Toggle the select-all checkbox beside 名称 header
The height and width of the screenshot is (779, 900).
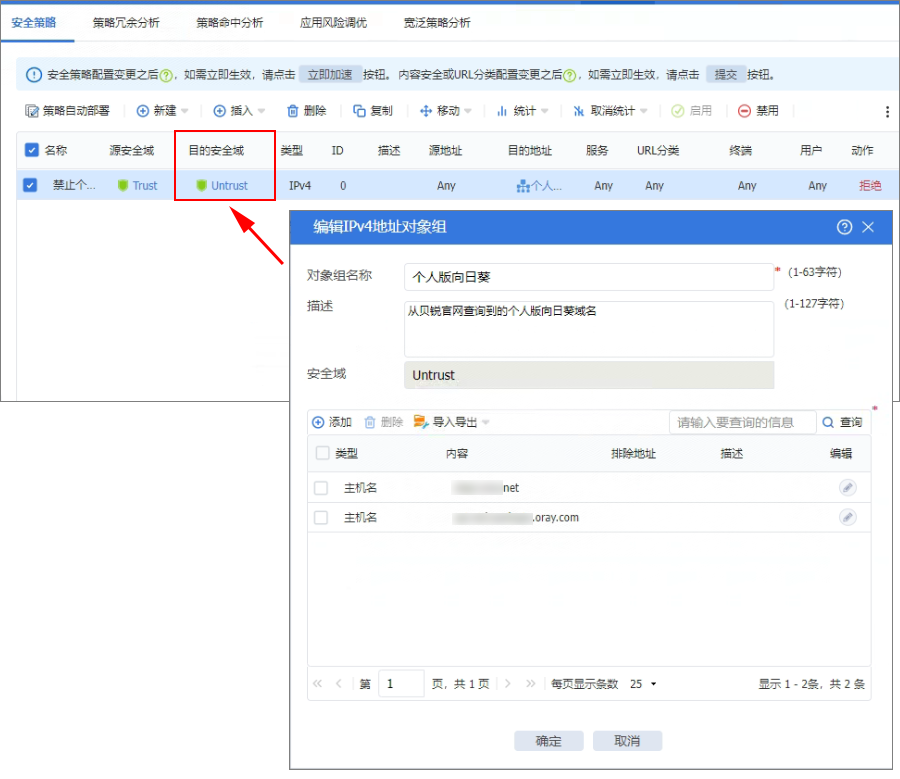tap(32, 150)
